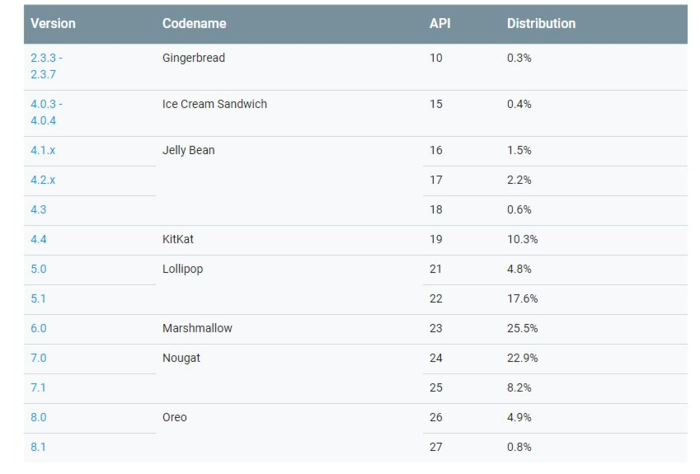
Task: Click the 4.2.x version link
Action: pos(43,180)
